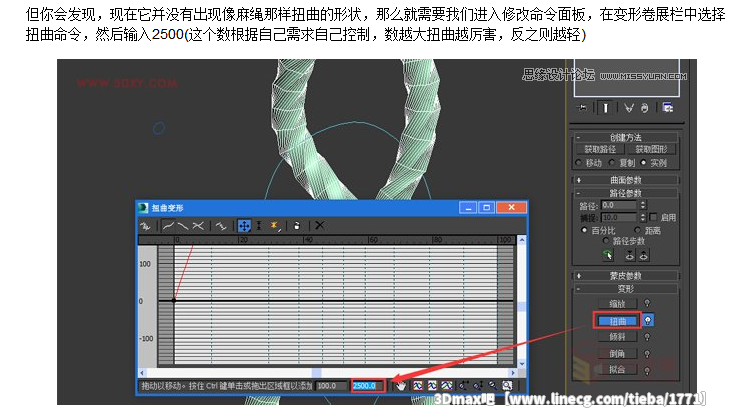Click spinner arrows beside 捕捉 value
This screenshot has height=418, width=746.
(643, 217)
